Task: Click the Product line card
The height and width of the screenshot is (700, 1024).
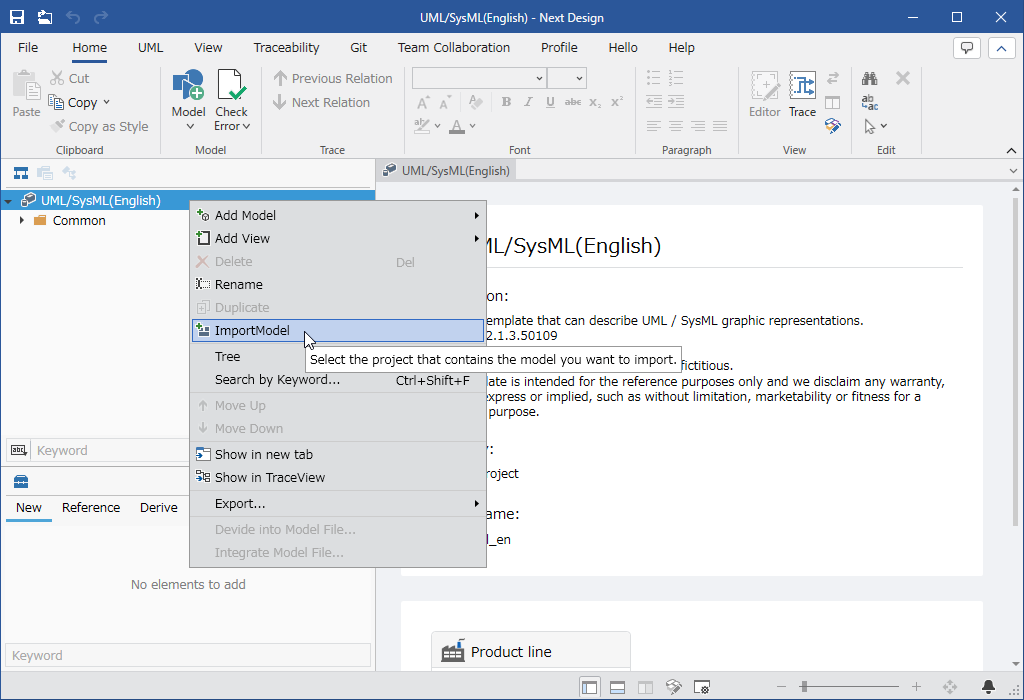Action: [x=530, y=651]
